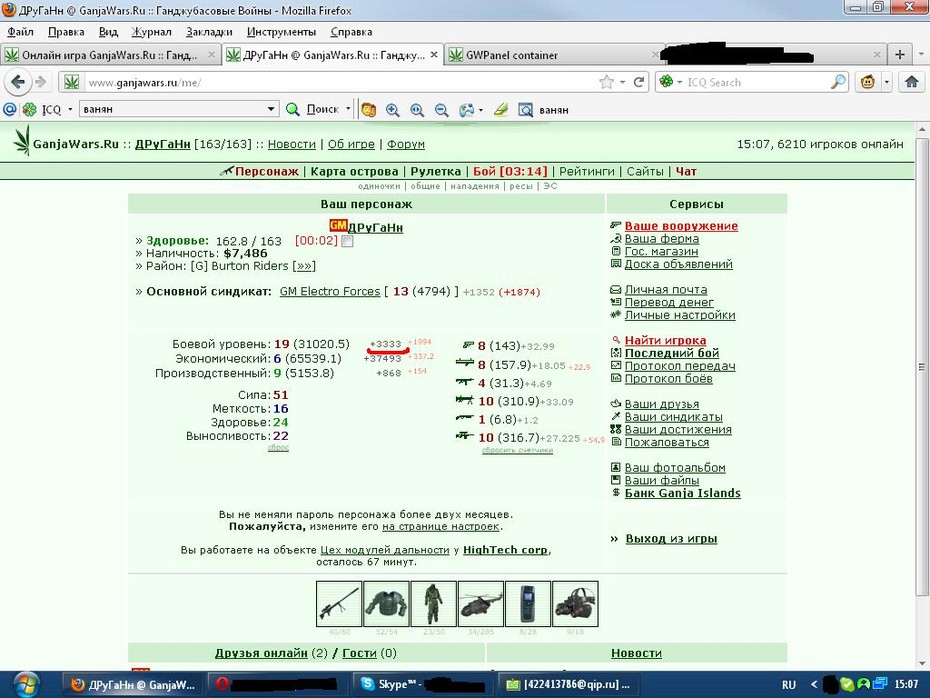Click the Личная почта link

[x=665, y=289]
